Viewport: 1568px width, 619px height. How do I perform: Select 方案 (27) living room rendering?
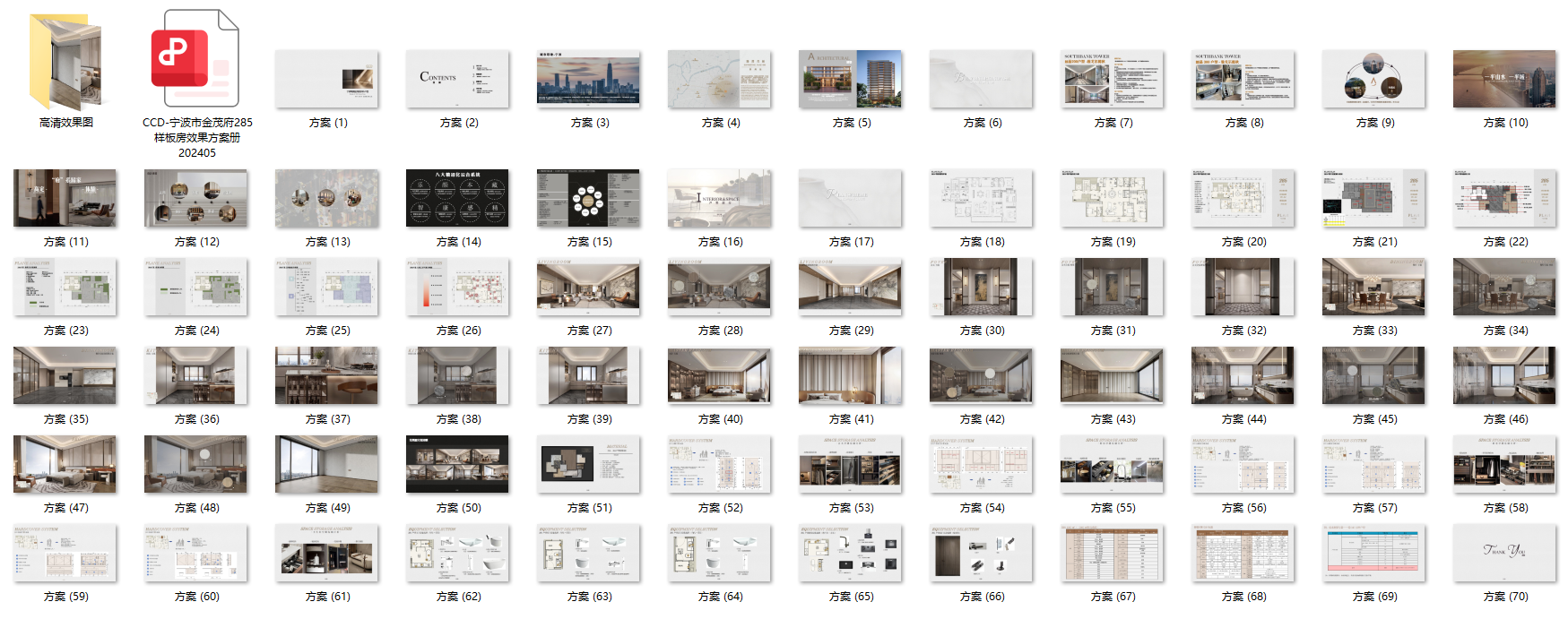click(589, 287)
